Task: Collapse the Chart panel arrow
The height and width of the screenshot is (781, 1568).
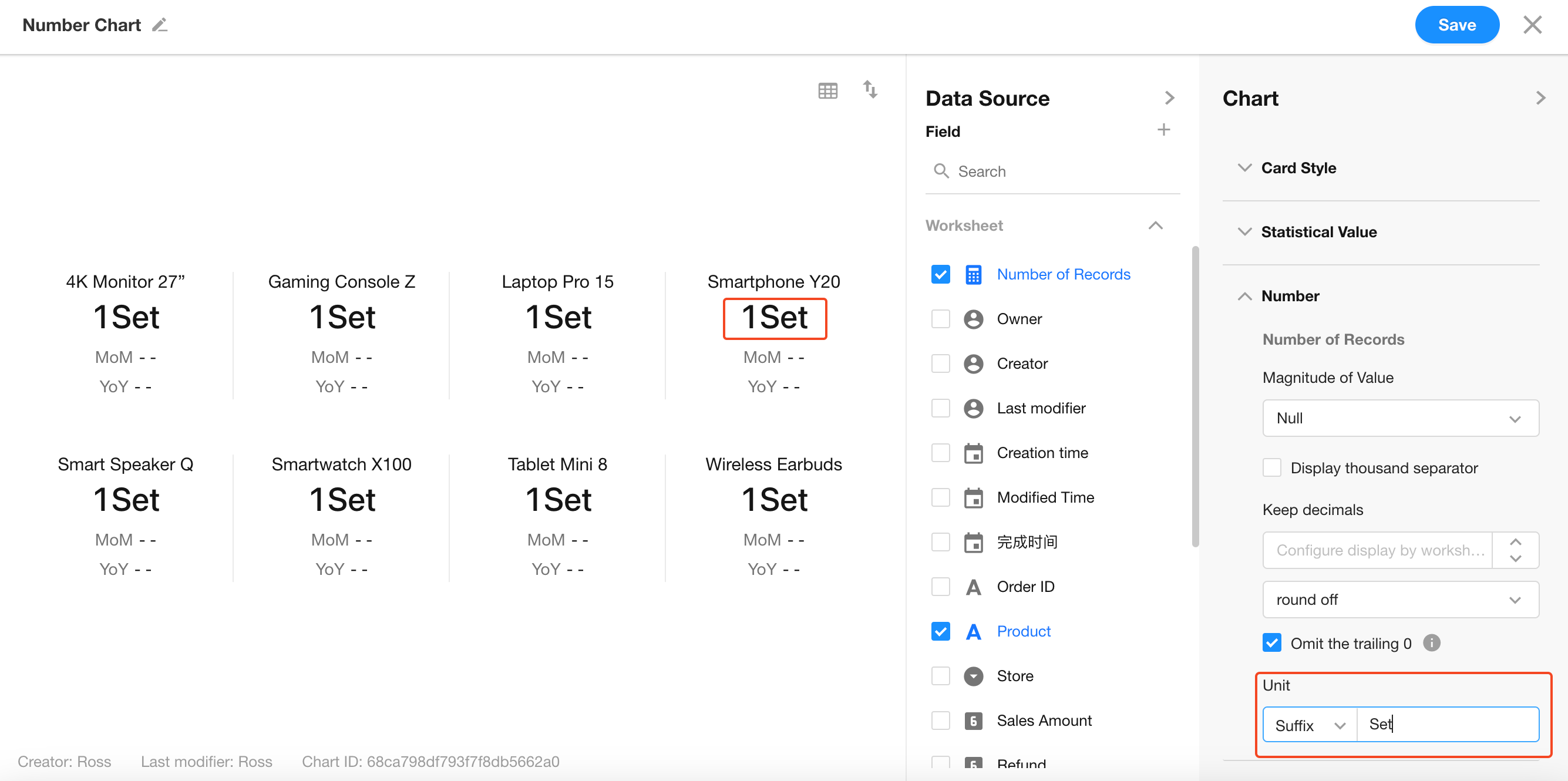Action: click(x=1540, y=98)
